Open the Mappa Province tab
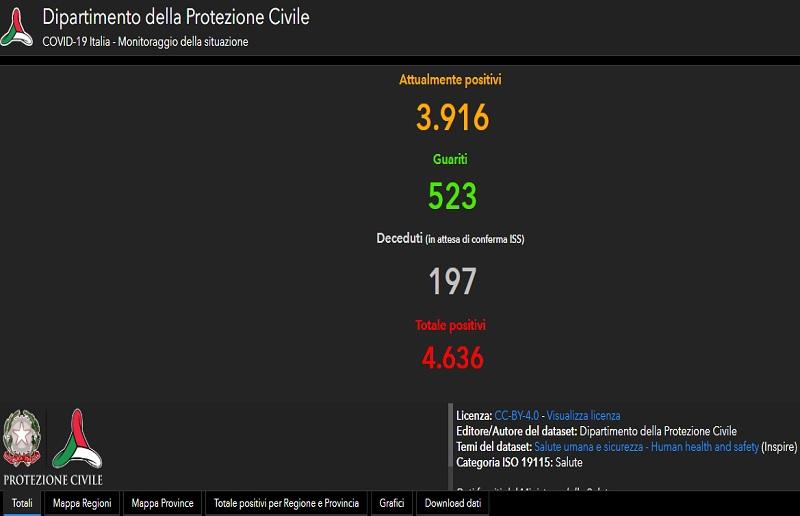 pos(162,503)
